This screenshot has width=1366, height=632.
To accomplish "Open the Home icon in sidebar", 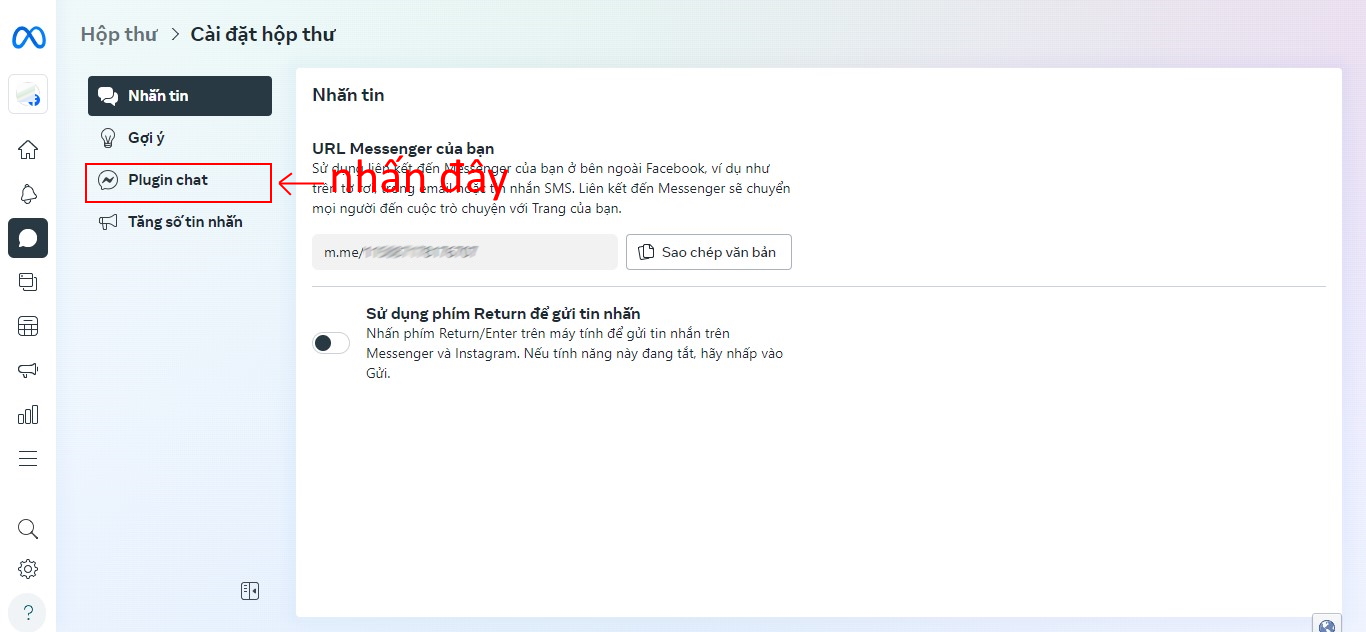I will 28,150.
